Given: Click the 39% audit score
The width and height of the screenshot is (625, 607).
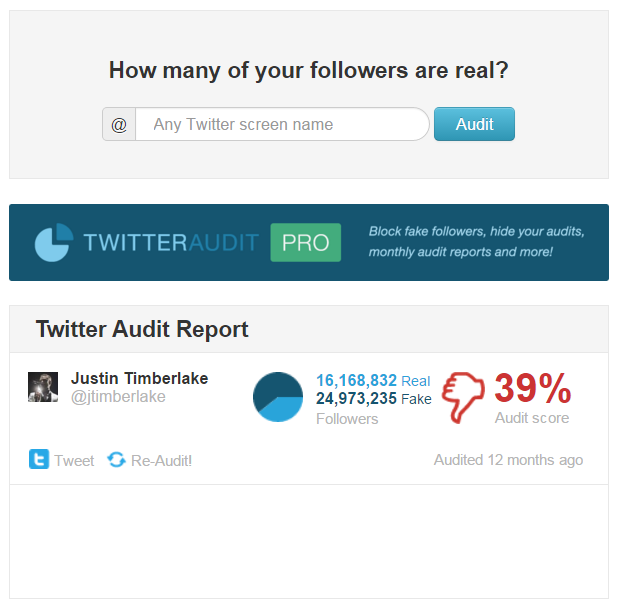Looking at the screenshot, I should point(533,388).
